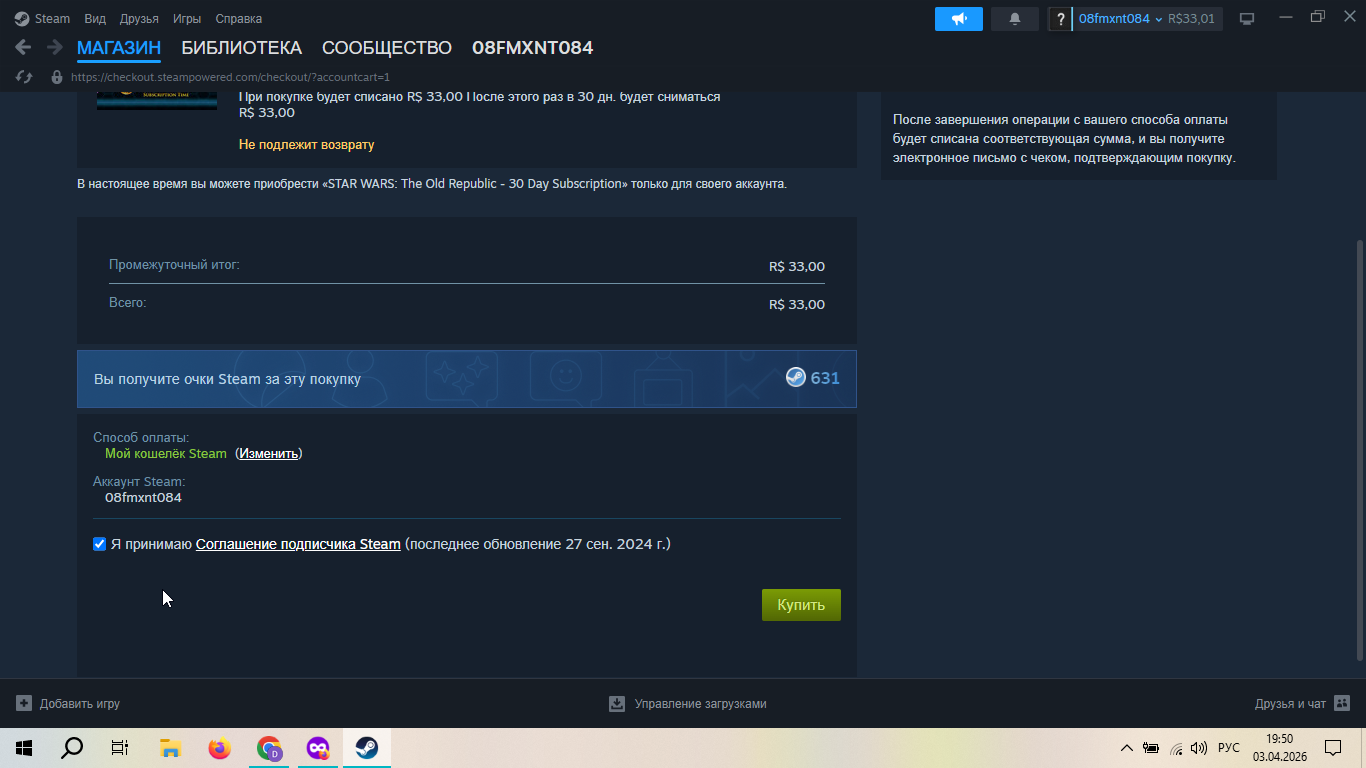This screenshot has height=768, width=1366.
Task: Open the purple mask app on taskbar
Action: click(318, 748)
